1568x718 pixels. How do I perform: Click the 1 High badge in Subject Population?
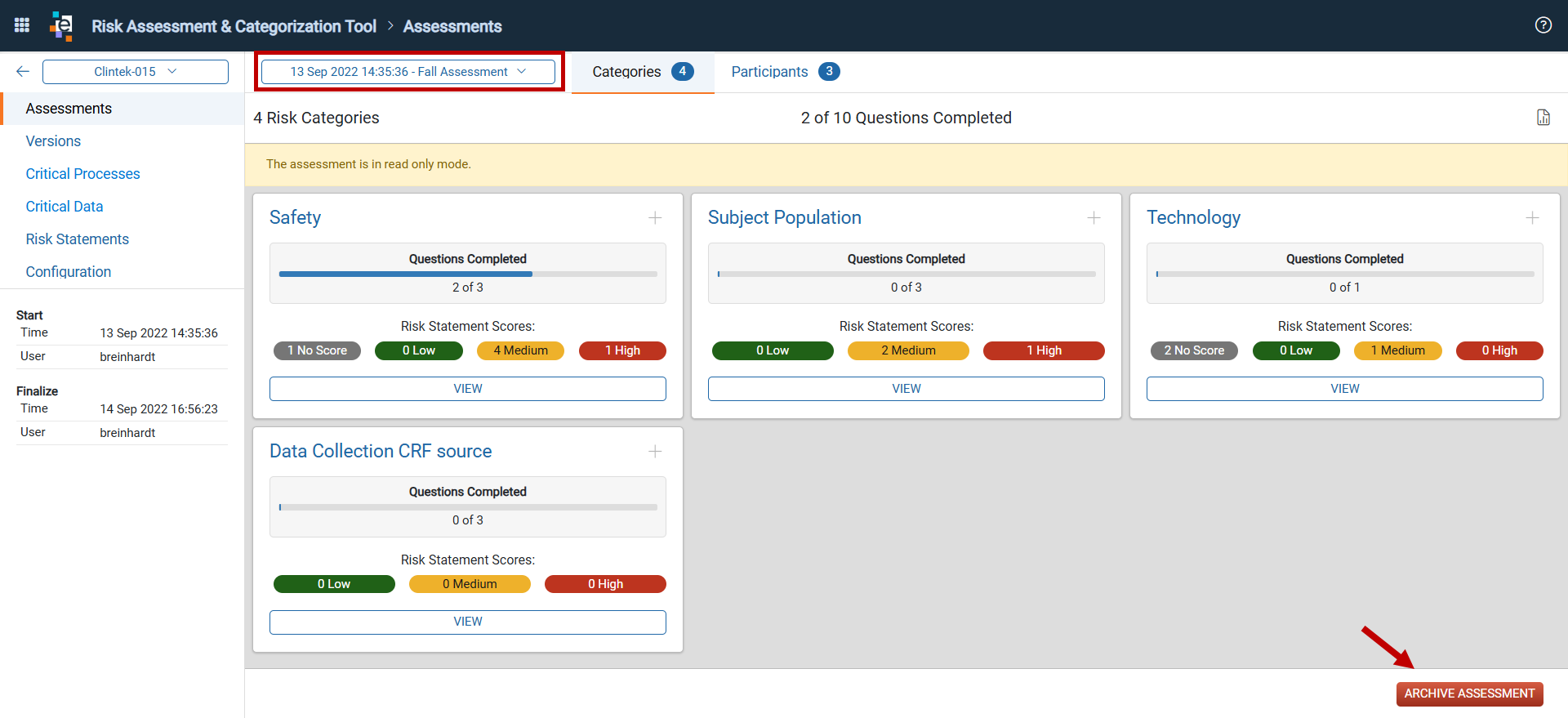pos(1044,350)
